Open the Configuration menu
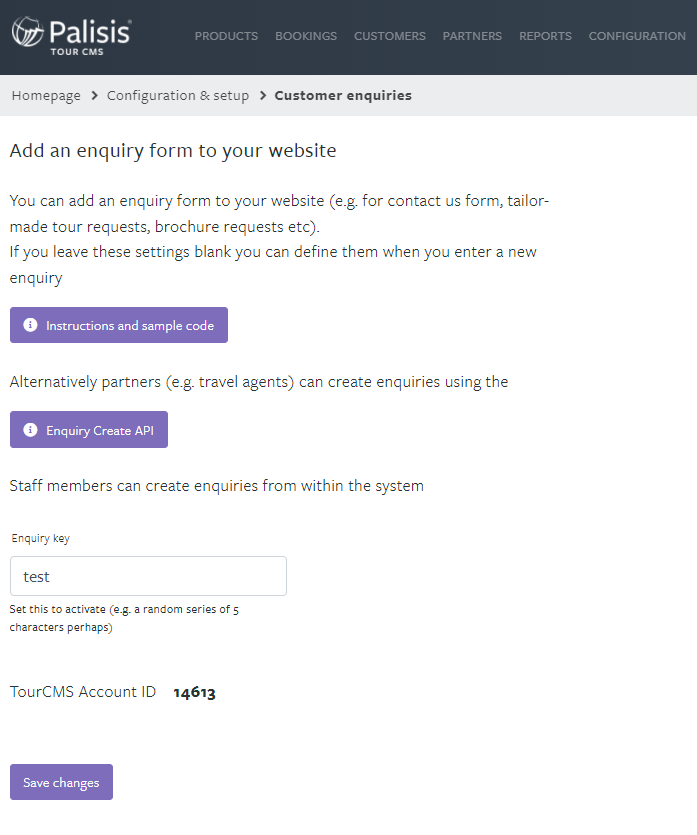Screen dimensions: 697x835 [x=637, y=36]
